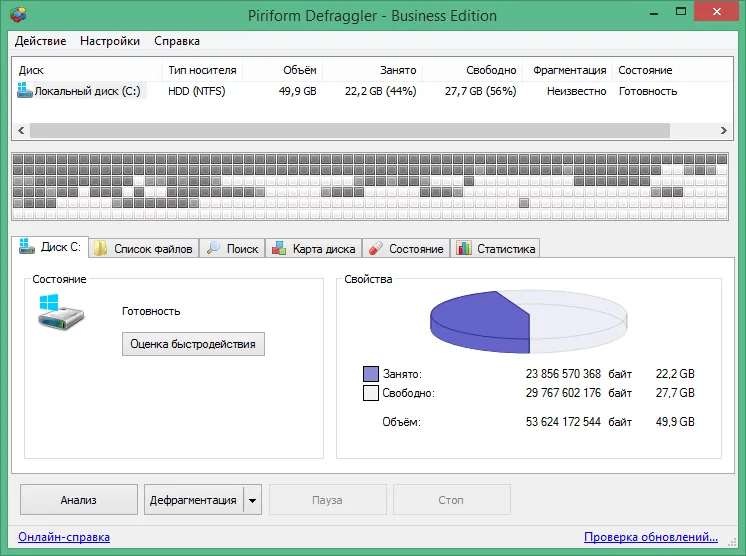The height and width of the screenshot is (556, 746).
Task: Click the Оценка быстродействия button
Action: [193, 344]
